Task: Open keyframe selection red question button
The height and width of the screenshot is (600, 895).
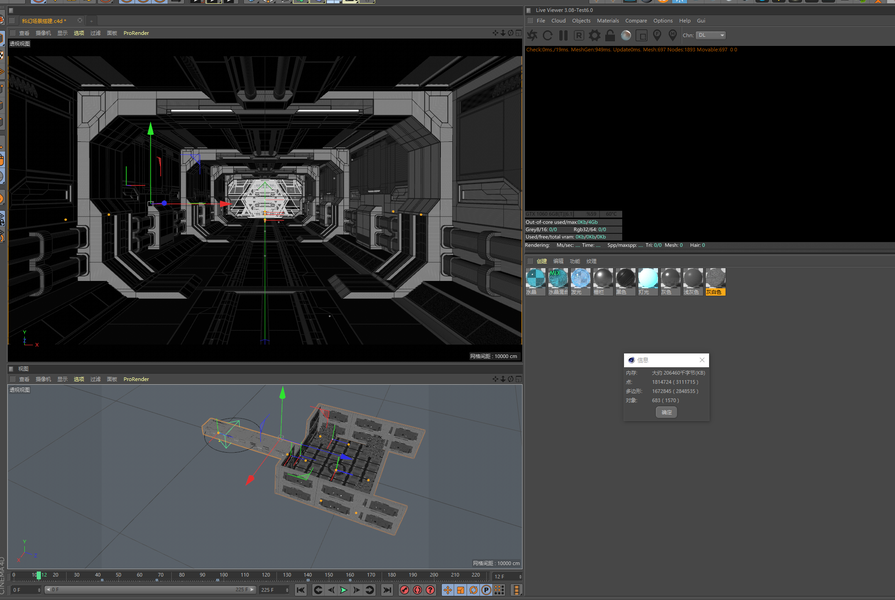Action: (430, 590)
